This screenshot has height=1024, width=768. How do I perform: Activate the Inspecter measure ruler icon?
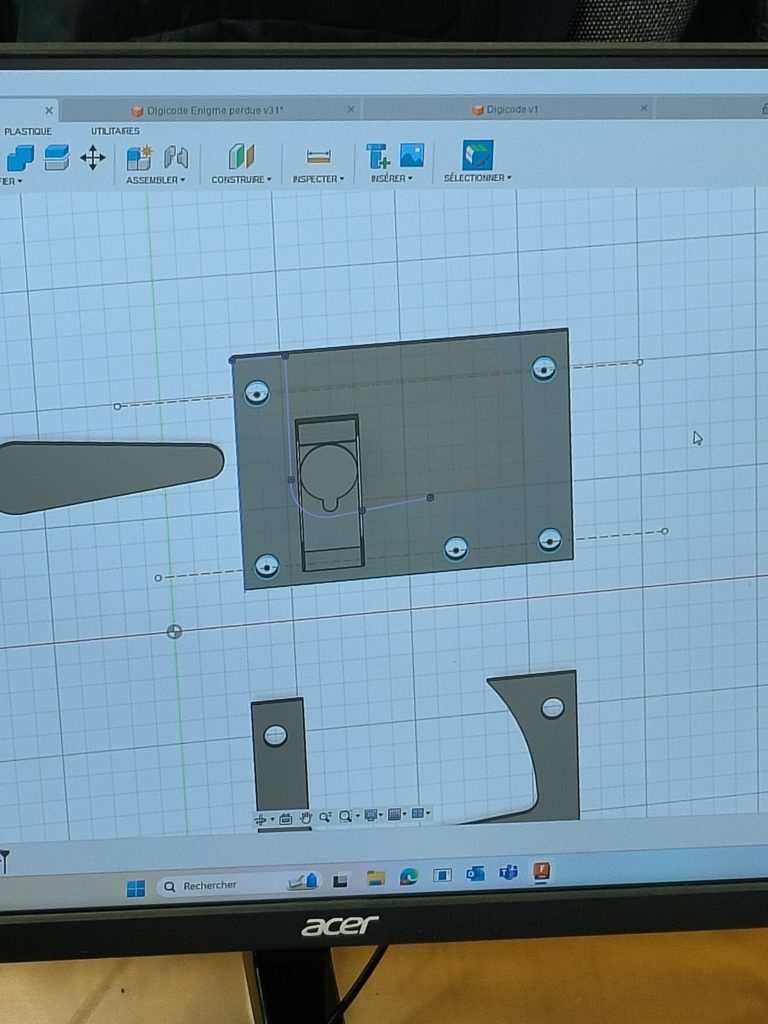pos(318,157)
